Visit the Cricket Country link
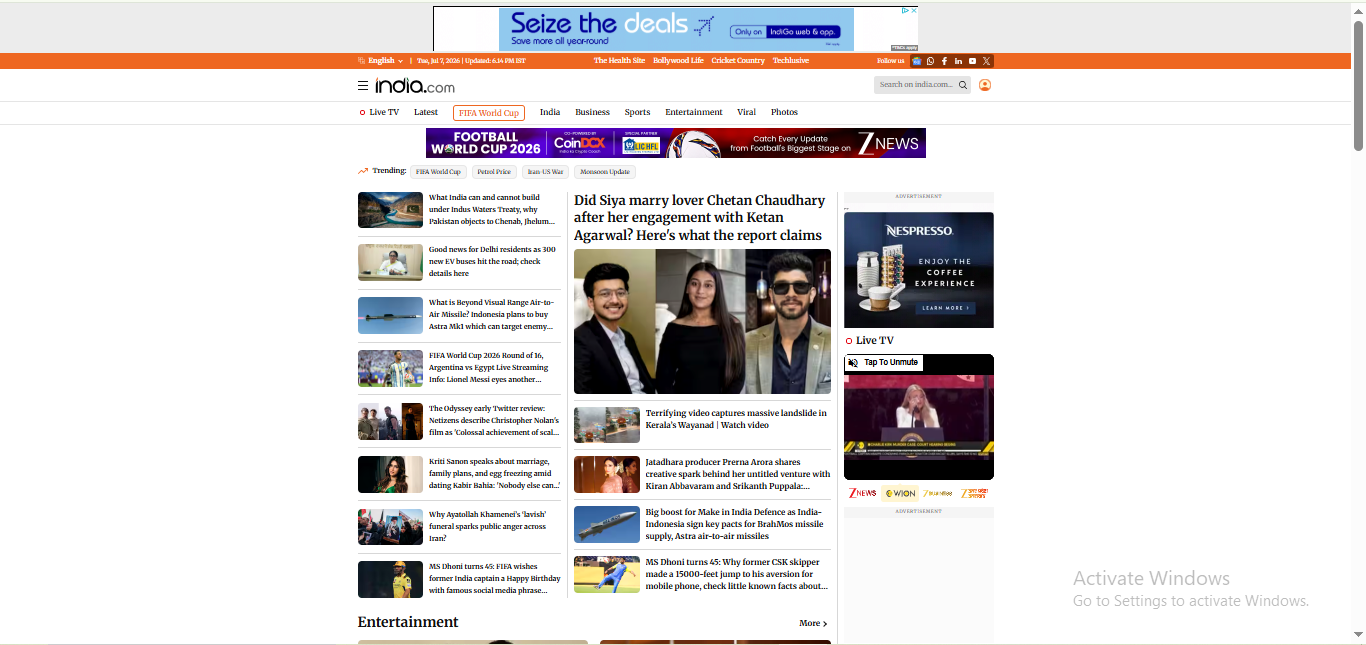This screenshot has width=1366, height=645. 738,61
